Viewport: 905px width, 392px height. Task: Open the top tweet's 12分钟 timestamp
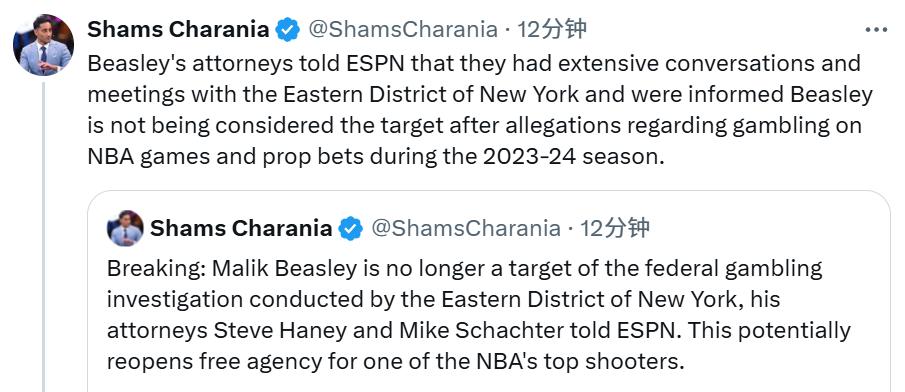pyautogui.click(x=552, y=29)
